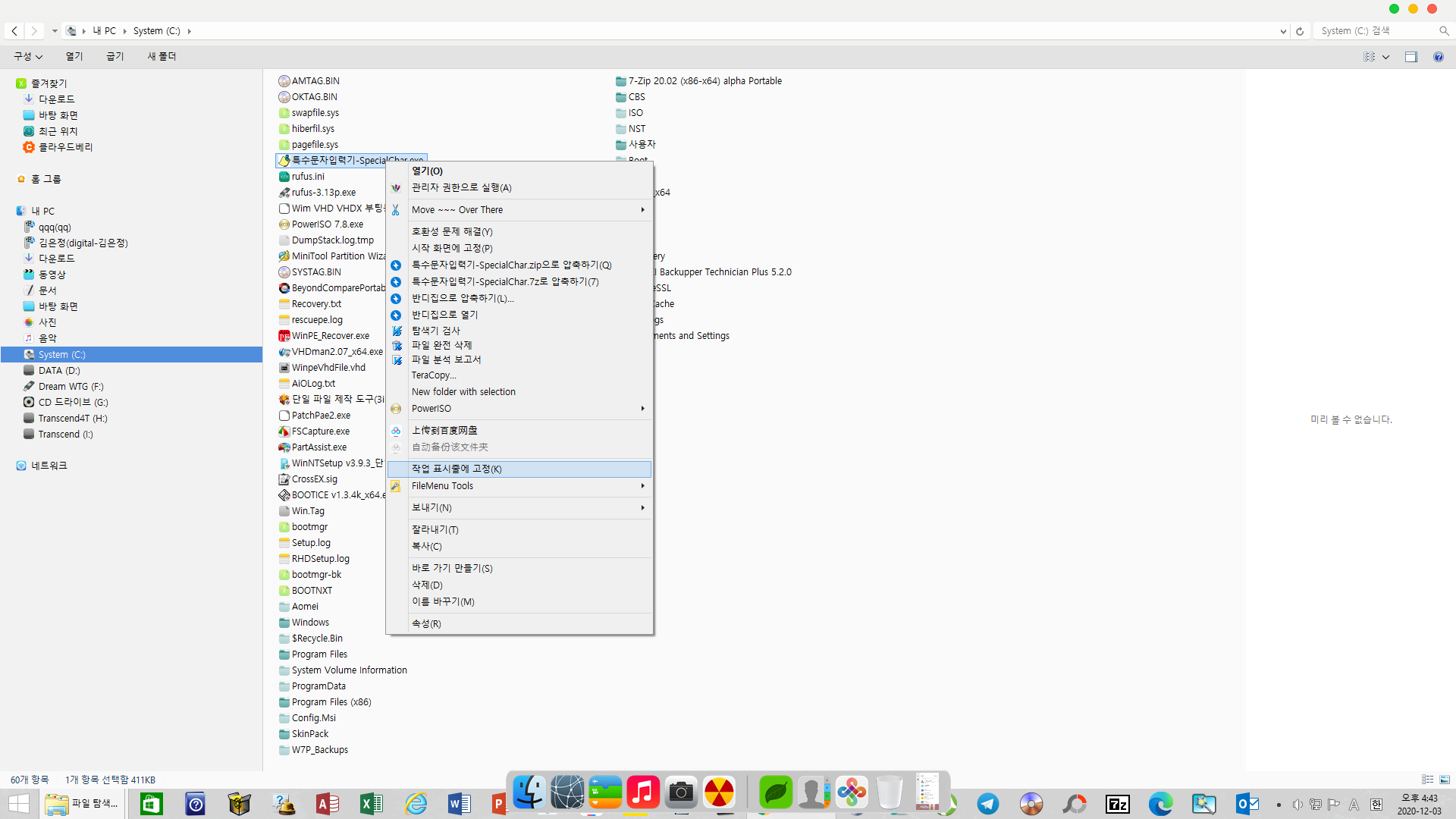Select 작업 표시줄에 고정(K) menu item
The width and height of the screenshot is (1456, 819).
point(519,469)
